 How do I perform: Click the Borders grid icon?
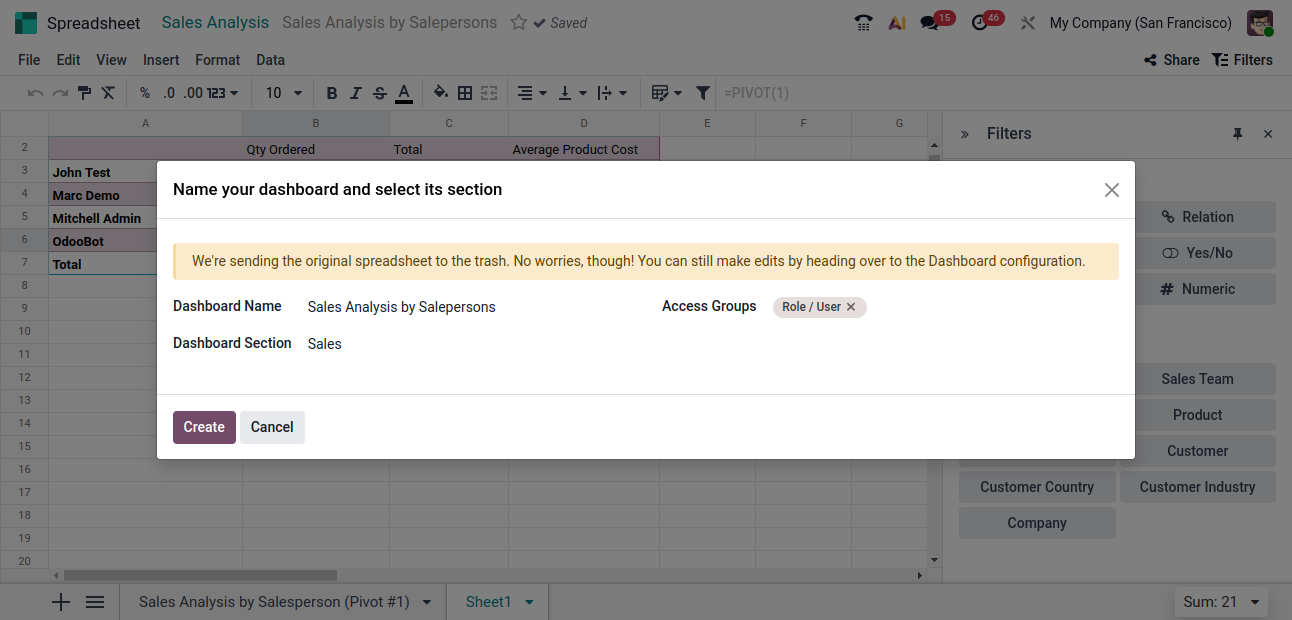click(x=465, y=93)
